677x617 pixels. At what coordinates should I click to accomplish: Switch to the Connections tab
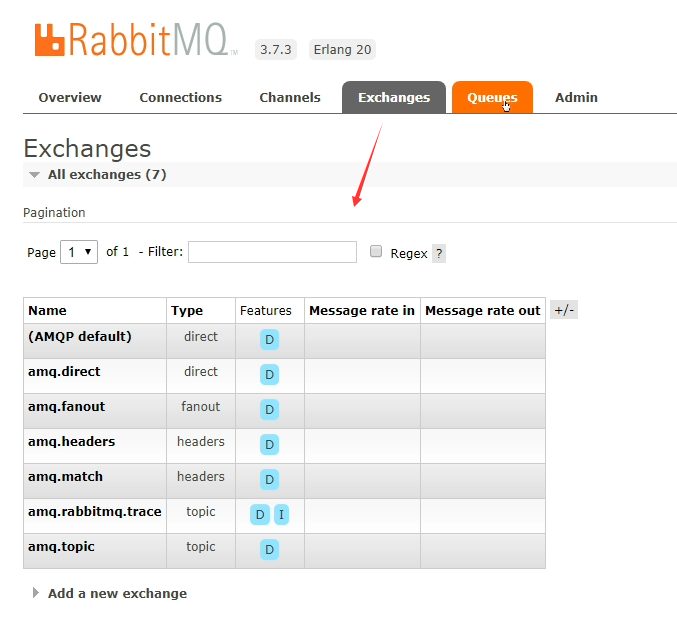pyautogui.click(x=180, y=98)
